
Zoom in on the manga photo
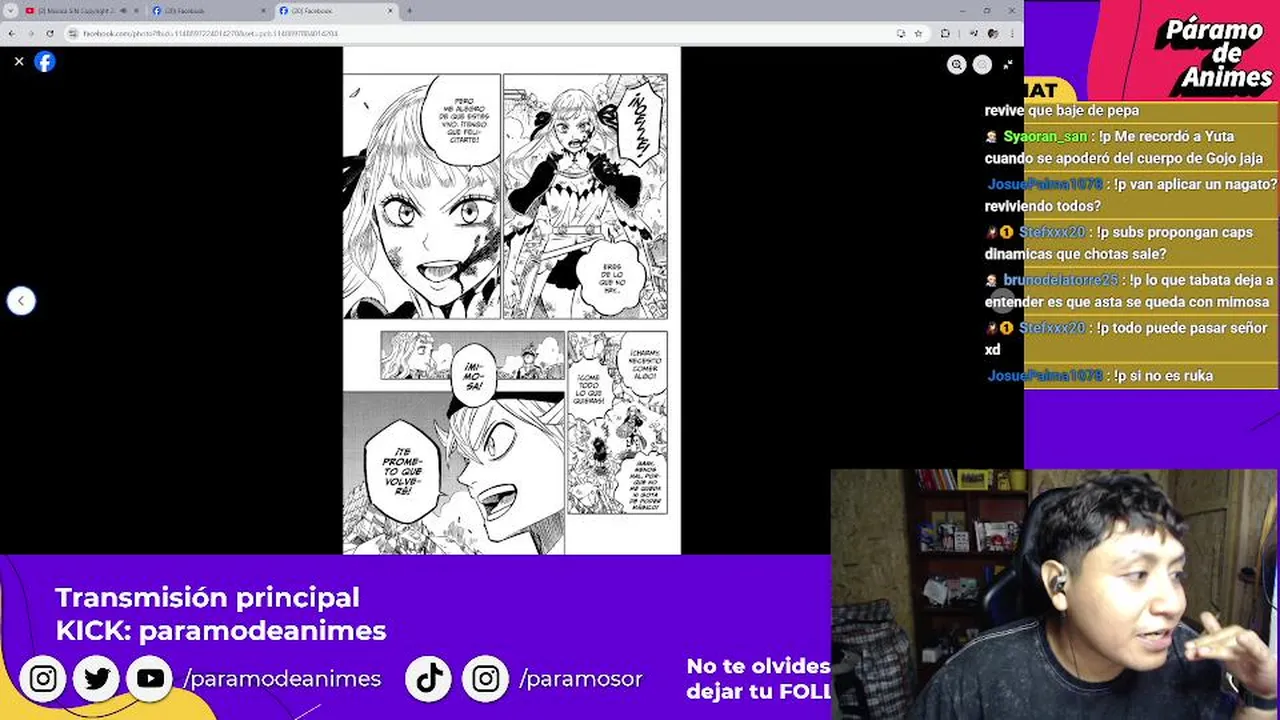(957, 64)
